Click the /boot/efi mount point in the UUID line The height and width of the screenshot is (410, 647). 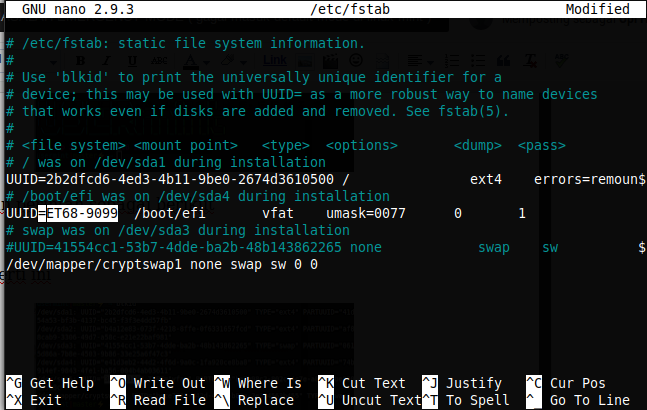pos(170,213)
